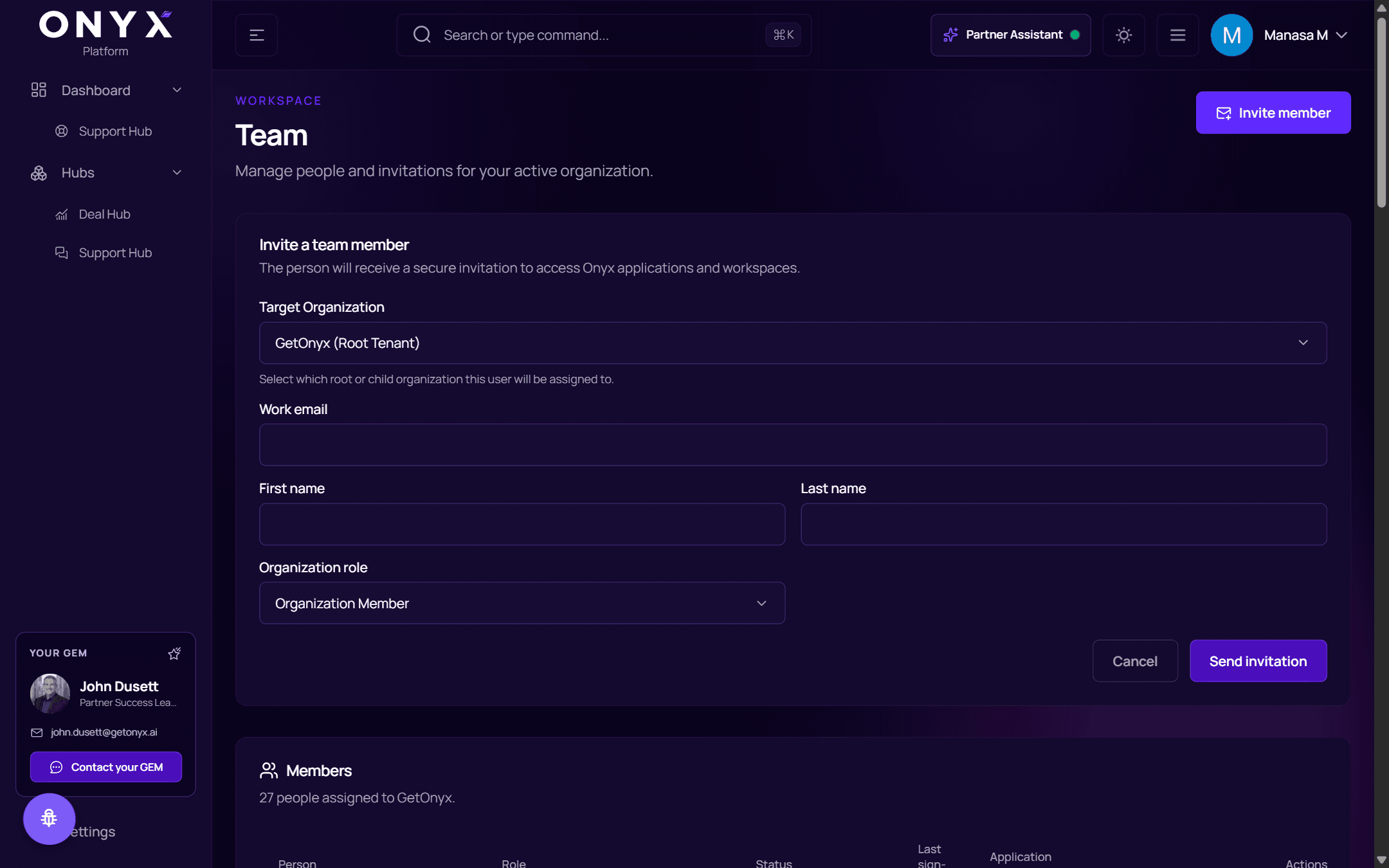Click the Members section heading
Viewport: 1389px width, 868px height.
click(x=319, y=770)
